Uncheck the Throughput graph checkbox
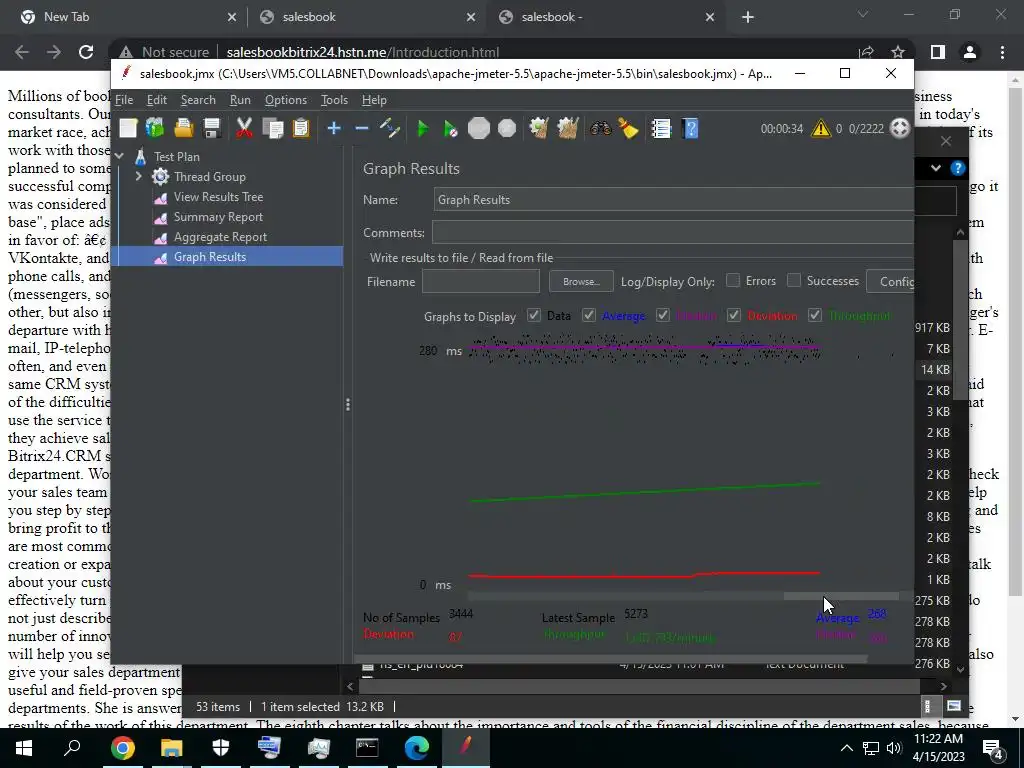Image resolution: width=1024 pixels, height=768 pixels. coord(814,315)
